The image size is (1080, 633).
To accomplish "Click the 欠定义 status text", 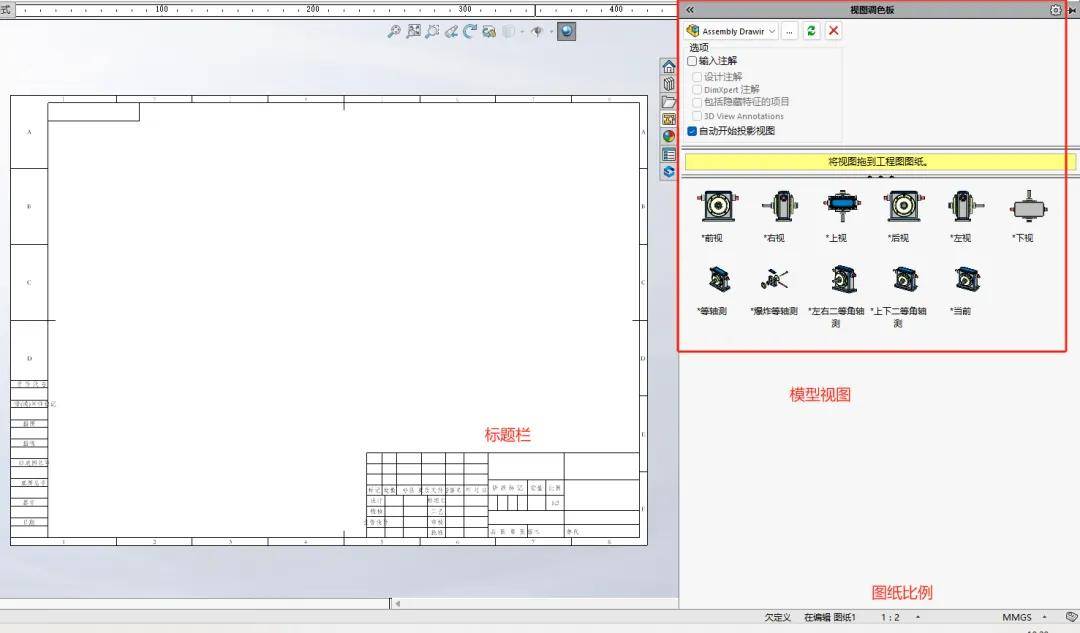I will (x=778, y=617).
